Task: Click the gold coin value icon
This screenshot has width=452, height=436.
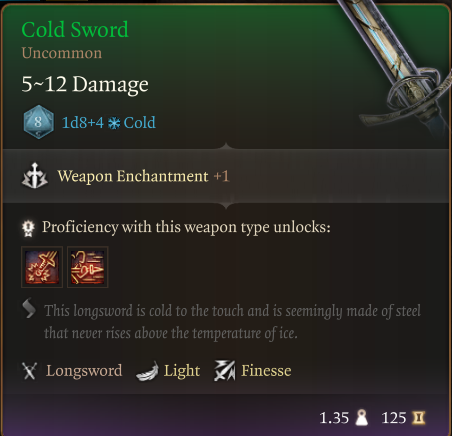Action: (419, 418)
